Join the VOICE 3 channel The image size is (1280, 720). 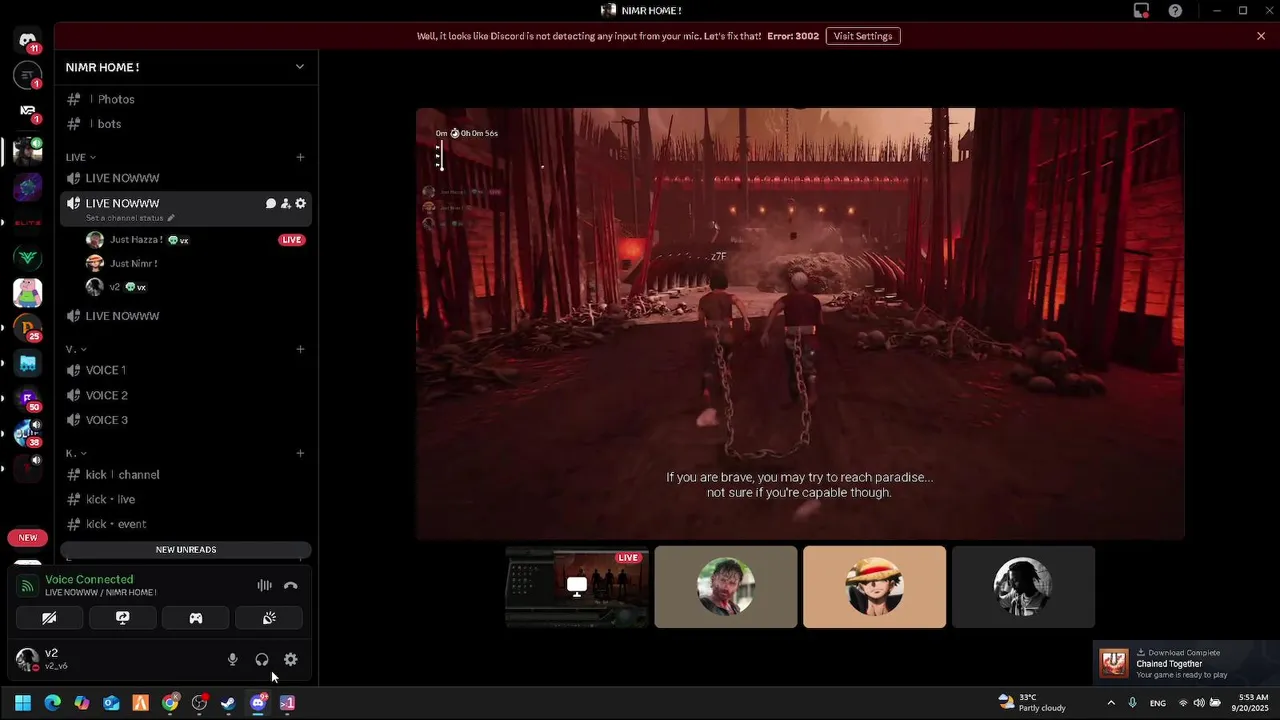click(x=186, y=420)
